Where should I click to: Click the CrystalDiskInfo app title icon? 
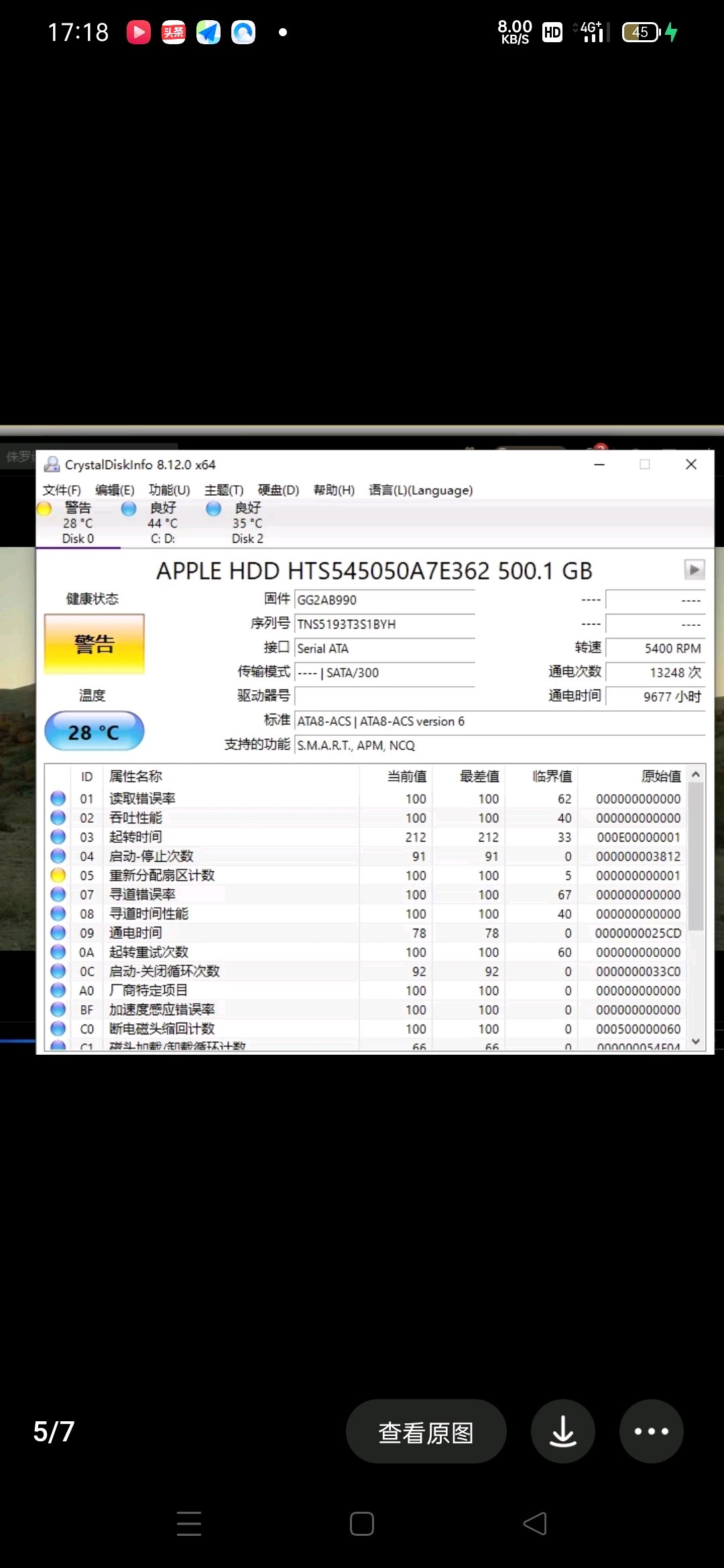(52, 464)
